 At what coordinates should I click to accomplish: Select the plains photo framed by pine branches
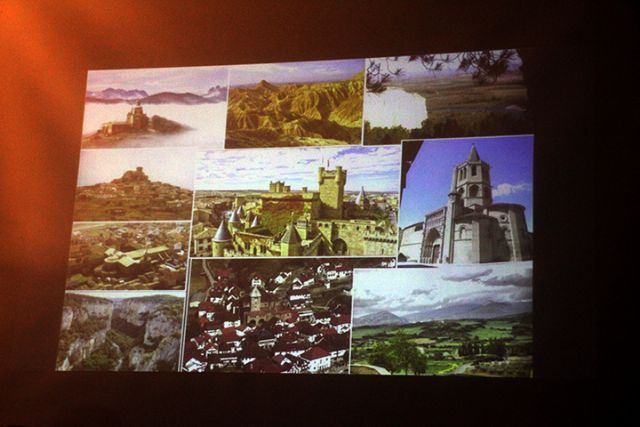click(x=446, y=97)
